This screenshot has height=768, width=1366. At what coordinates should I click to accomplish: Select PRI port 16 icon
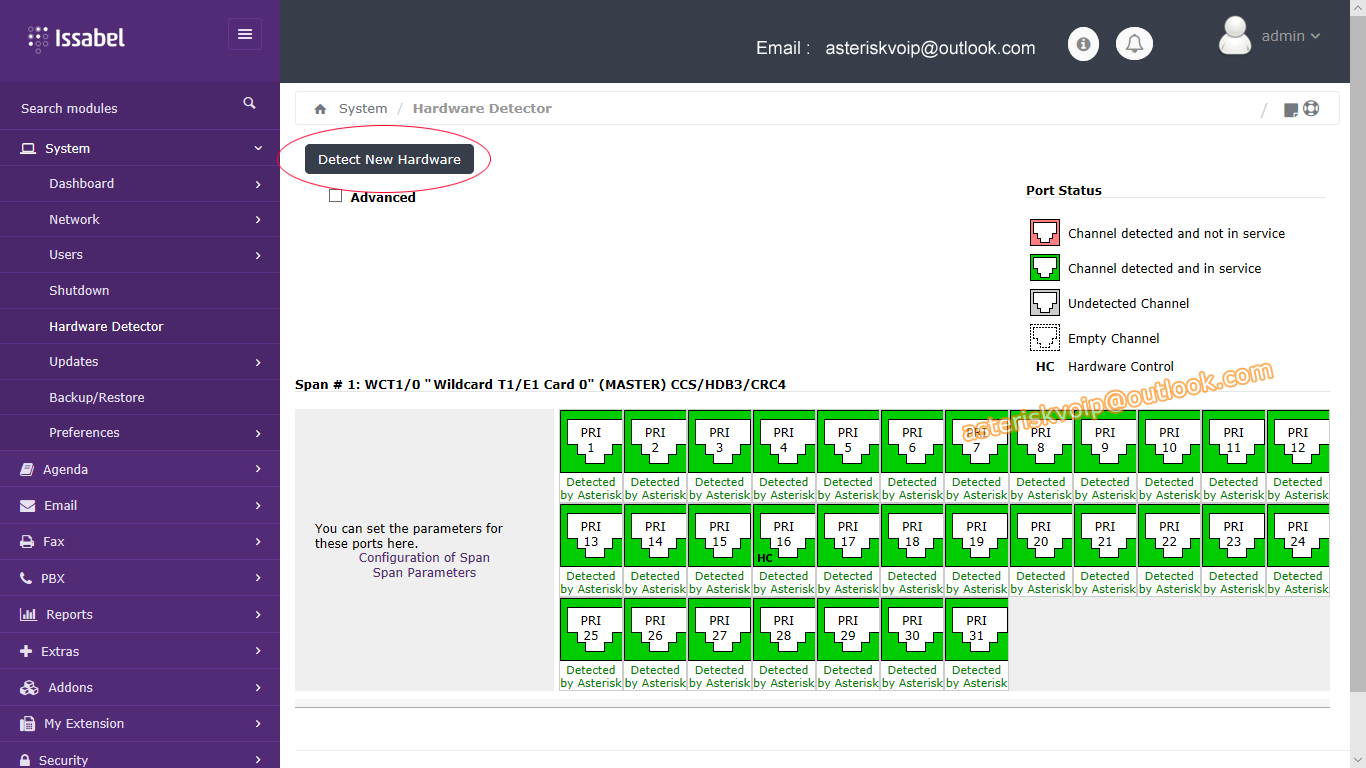784,535
